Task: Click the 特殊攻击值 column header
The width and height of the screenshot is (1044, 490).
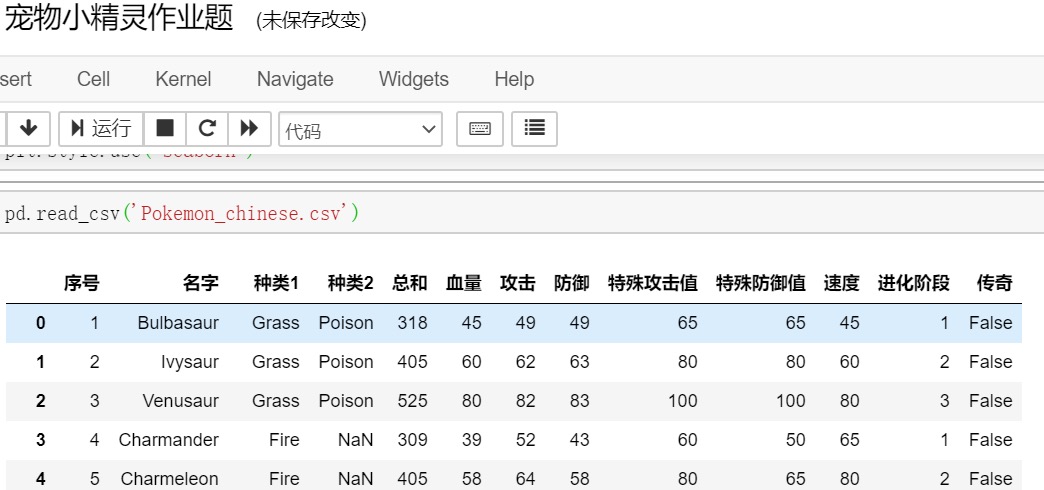Action: pos(652,283)
